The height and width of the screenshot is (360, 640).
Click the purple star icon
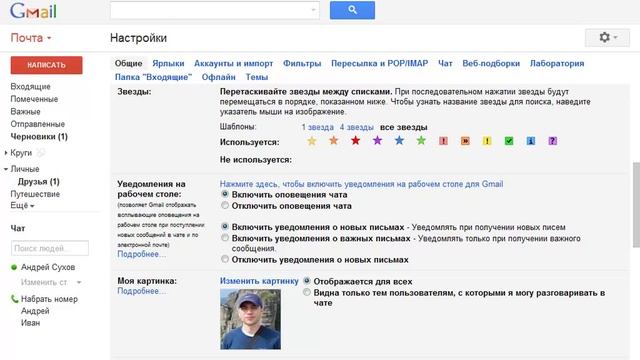click(378, 141)
